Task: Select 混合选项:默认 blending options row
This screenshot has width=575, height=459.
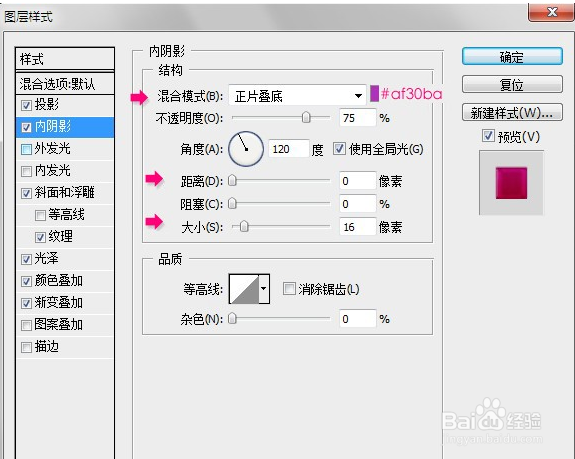Action: tap(65, 84)
